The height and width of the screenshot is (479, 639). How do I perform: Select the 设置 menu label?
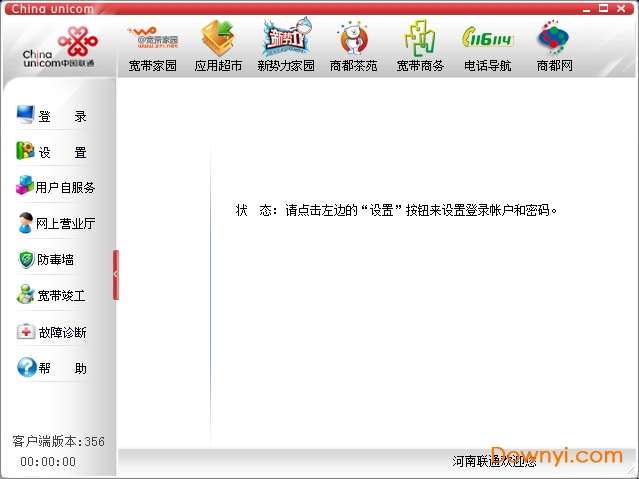pos(62,152)
